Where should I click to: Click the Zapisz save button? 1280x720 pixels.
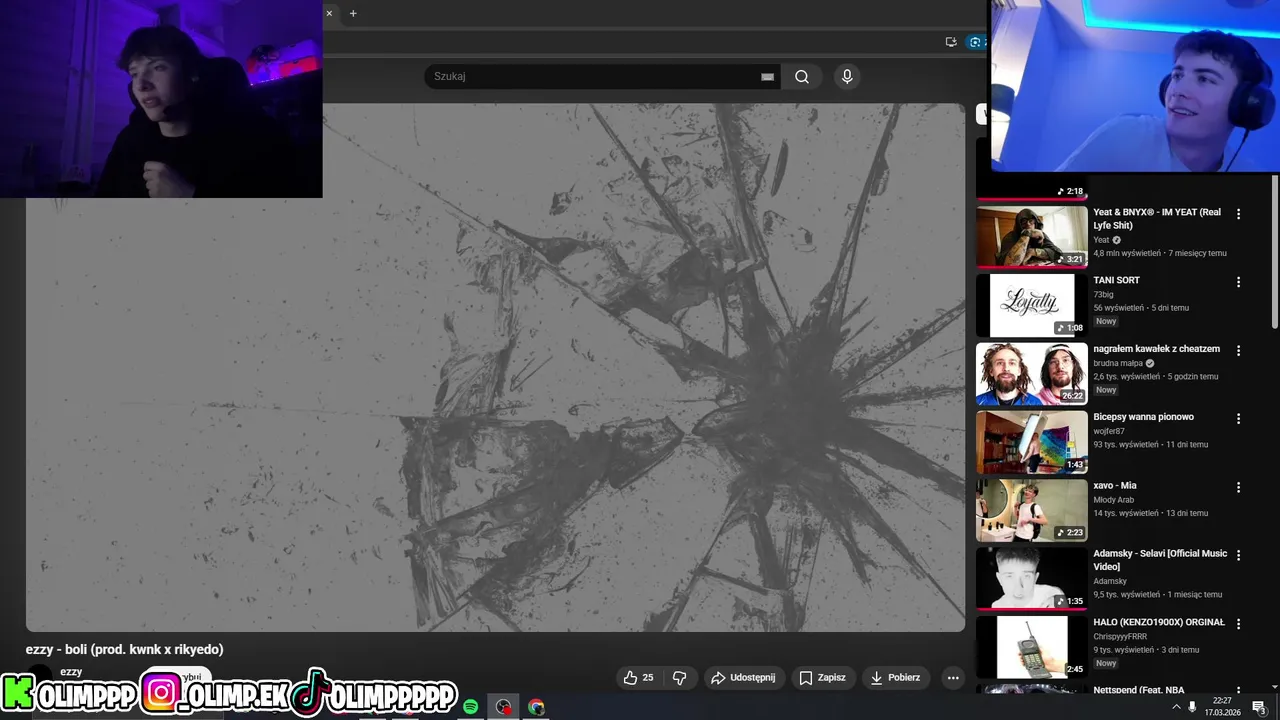point(822,678)
